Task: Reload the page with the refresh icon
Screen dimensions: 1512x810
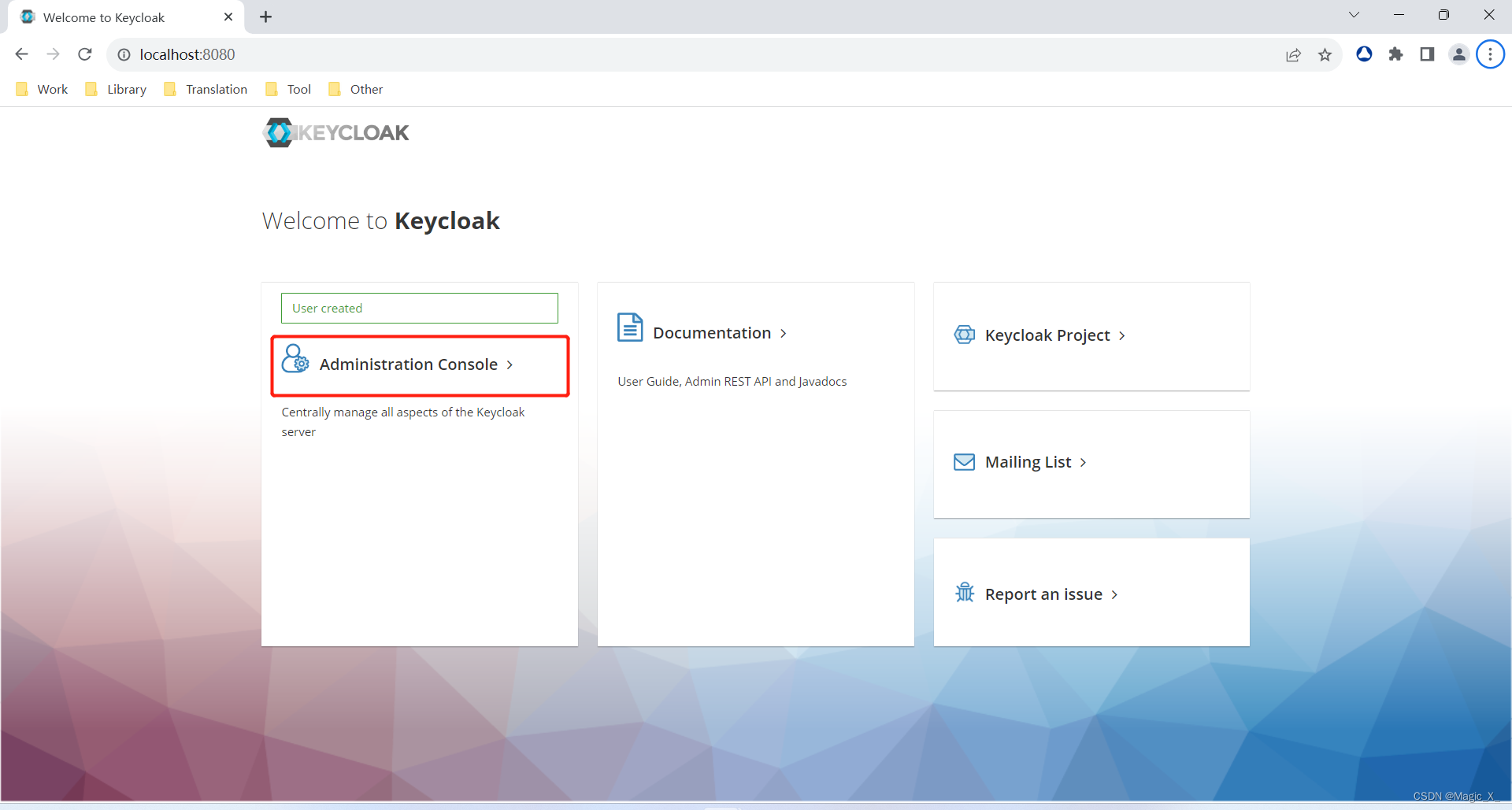Action: click(x=85, y=54)
